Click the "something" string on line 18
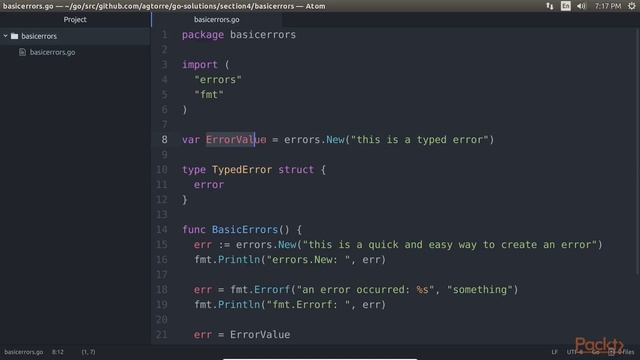This screenshot has width=640, height=360. pos(480,290)
